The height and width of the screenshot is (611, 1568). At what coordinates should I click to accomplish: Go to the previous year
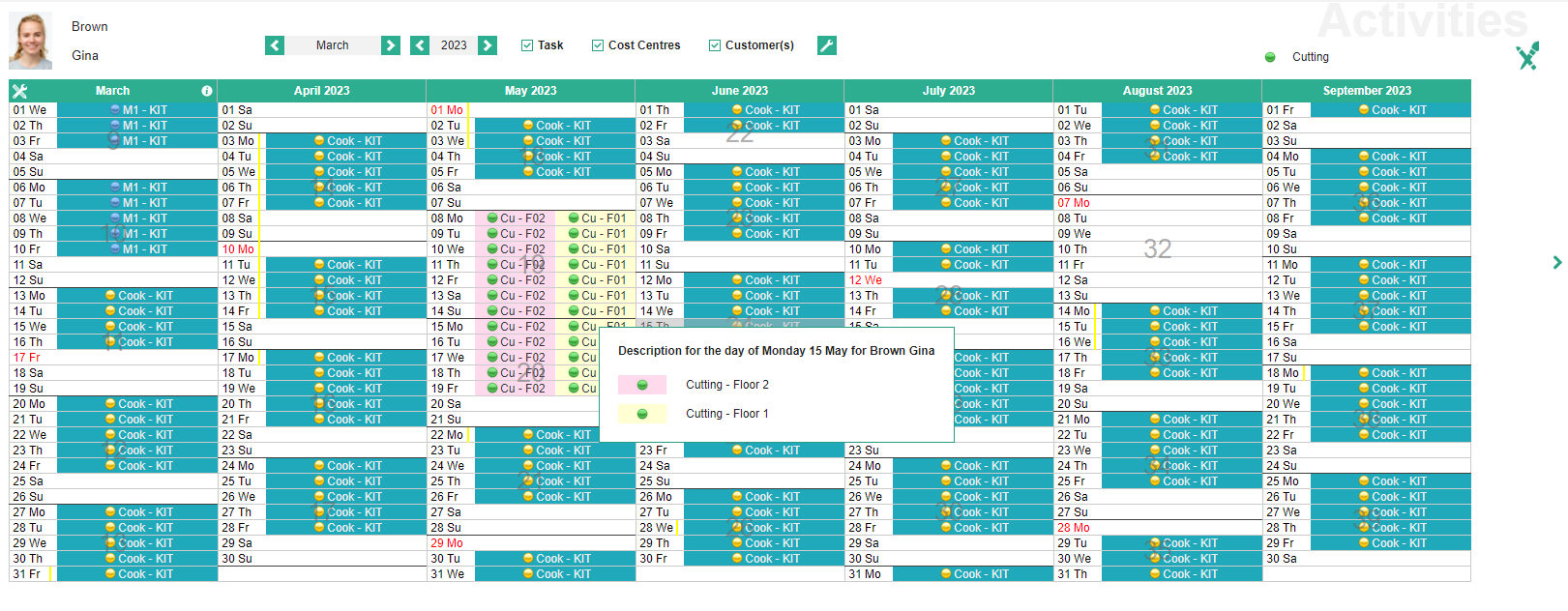(420, 45)
